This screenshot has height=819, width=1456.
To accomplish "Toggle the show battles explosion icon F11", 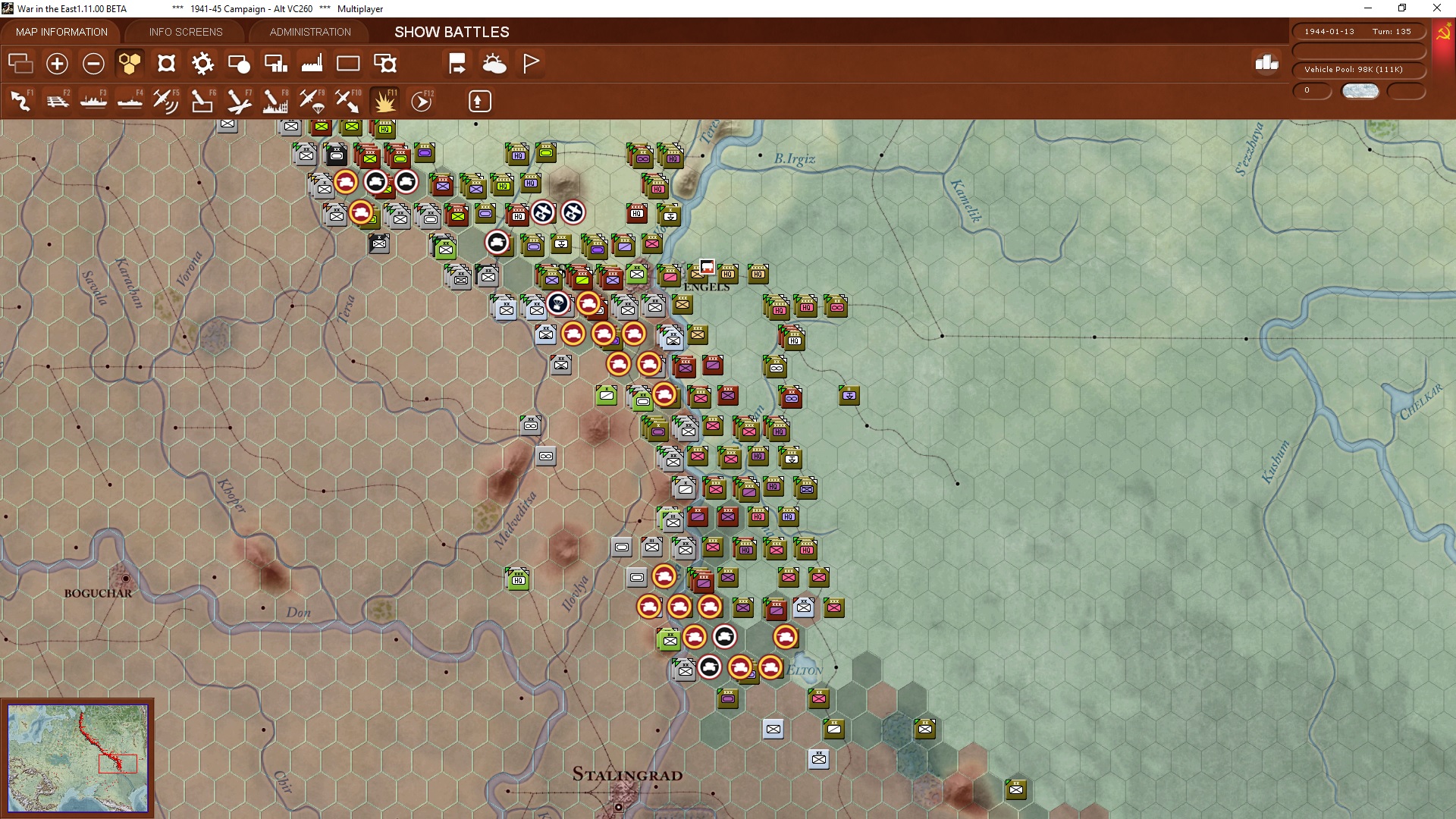I will 384,101.
